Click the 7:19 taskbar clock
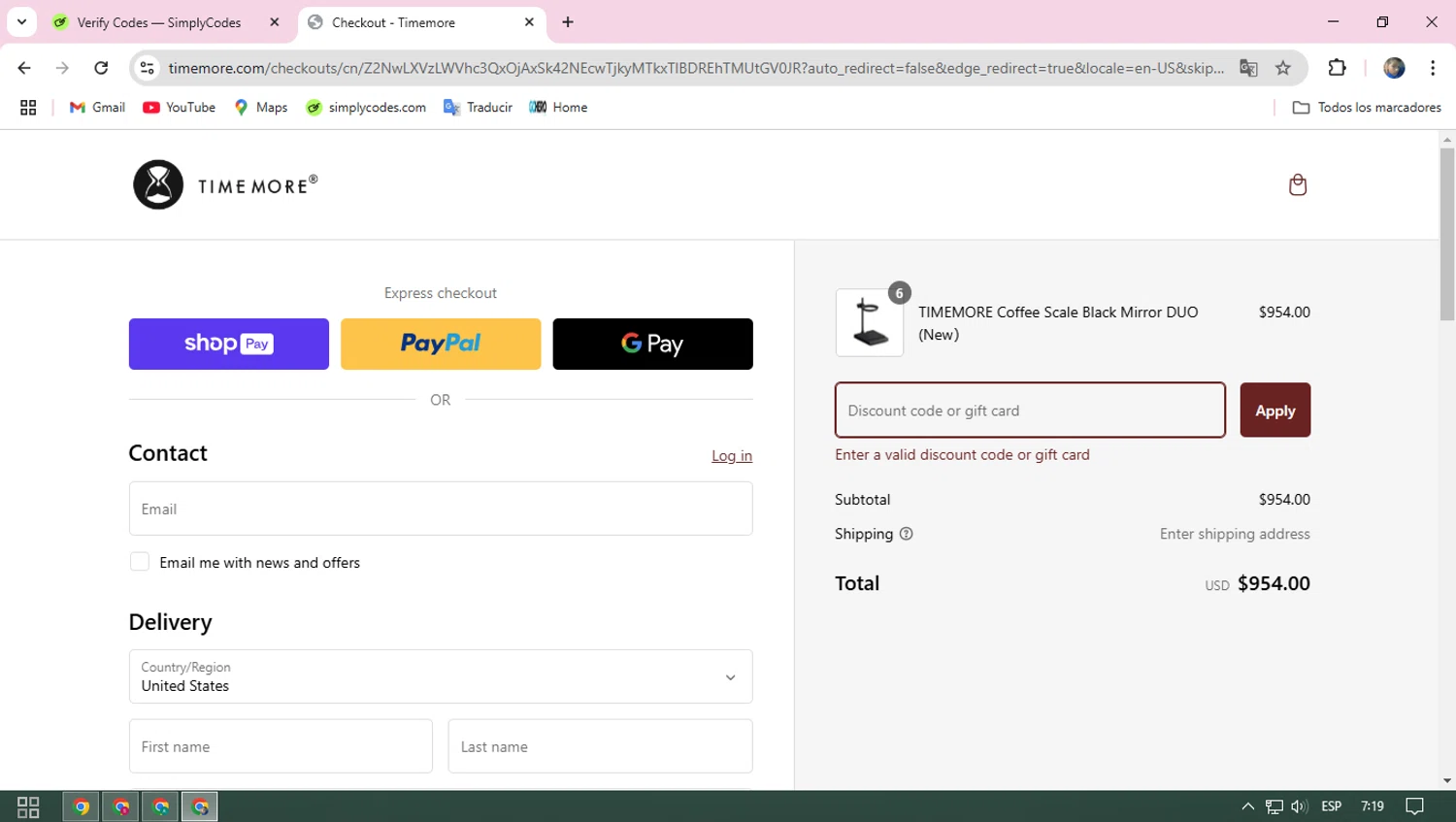 tap(1373, 806)
